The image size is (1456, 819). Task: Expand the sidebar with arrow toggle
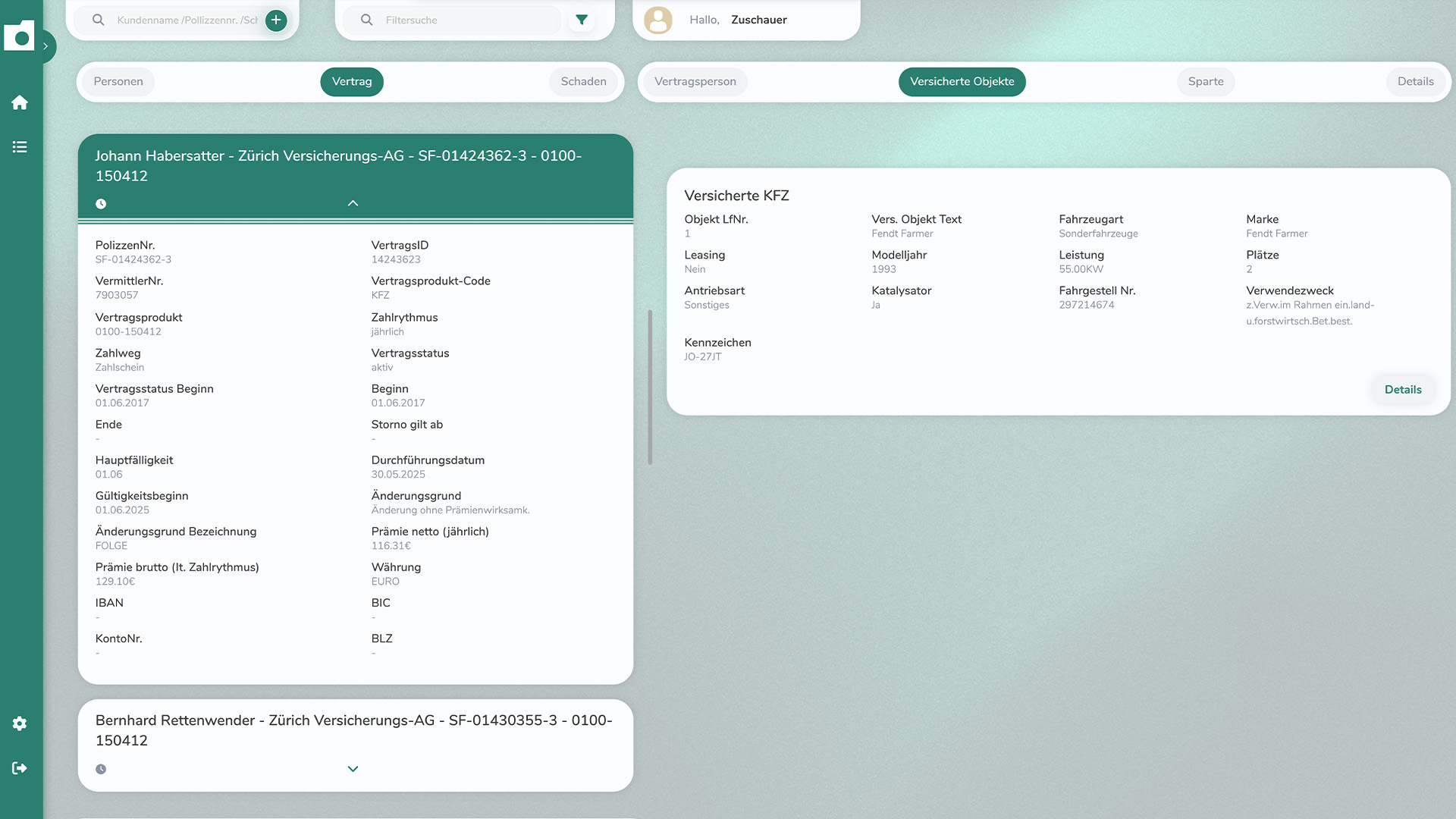[x=46, y=46]
